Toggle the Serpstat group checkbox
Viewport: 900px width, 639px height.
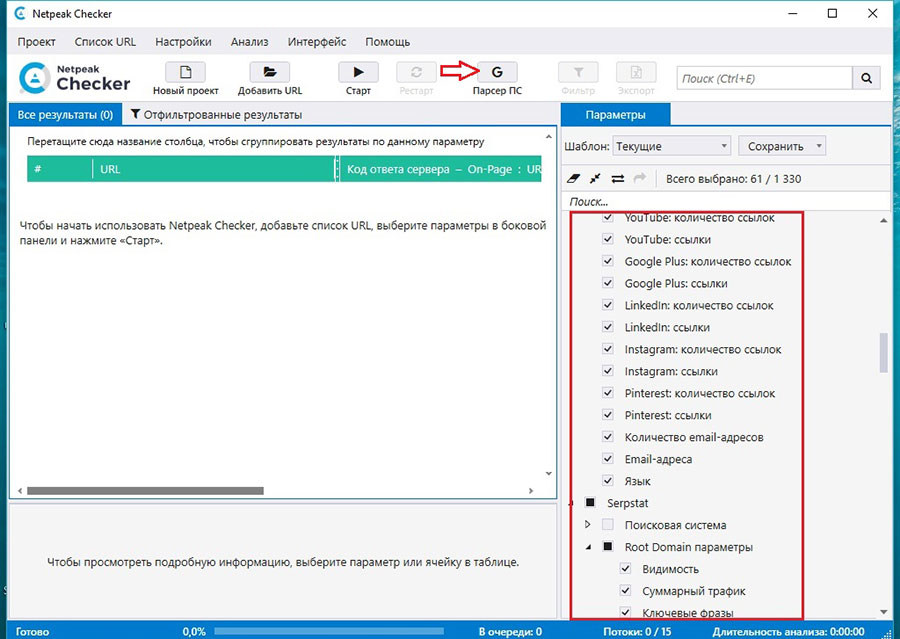pyautogui.click(x=590, y=502)
